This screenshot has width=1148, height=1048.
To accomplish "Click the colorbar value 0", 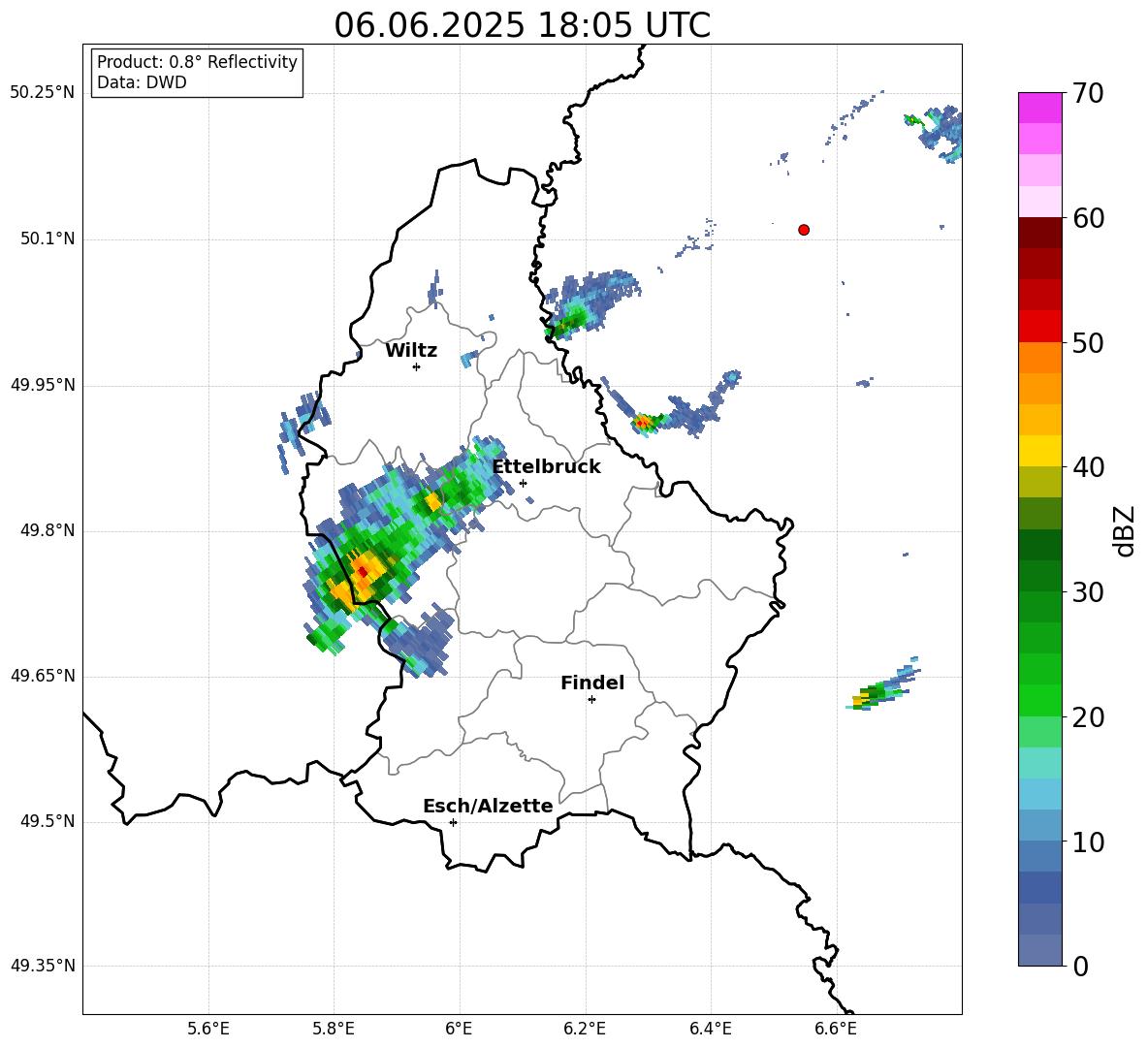I will pos(1080,967).
